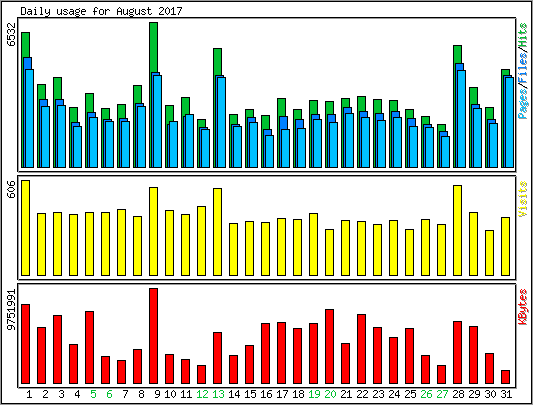
Task: Click the red KBytes bar for day 12
Action: coord(202,374)
